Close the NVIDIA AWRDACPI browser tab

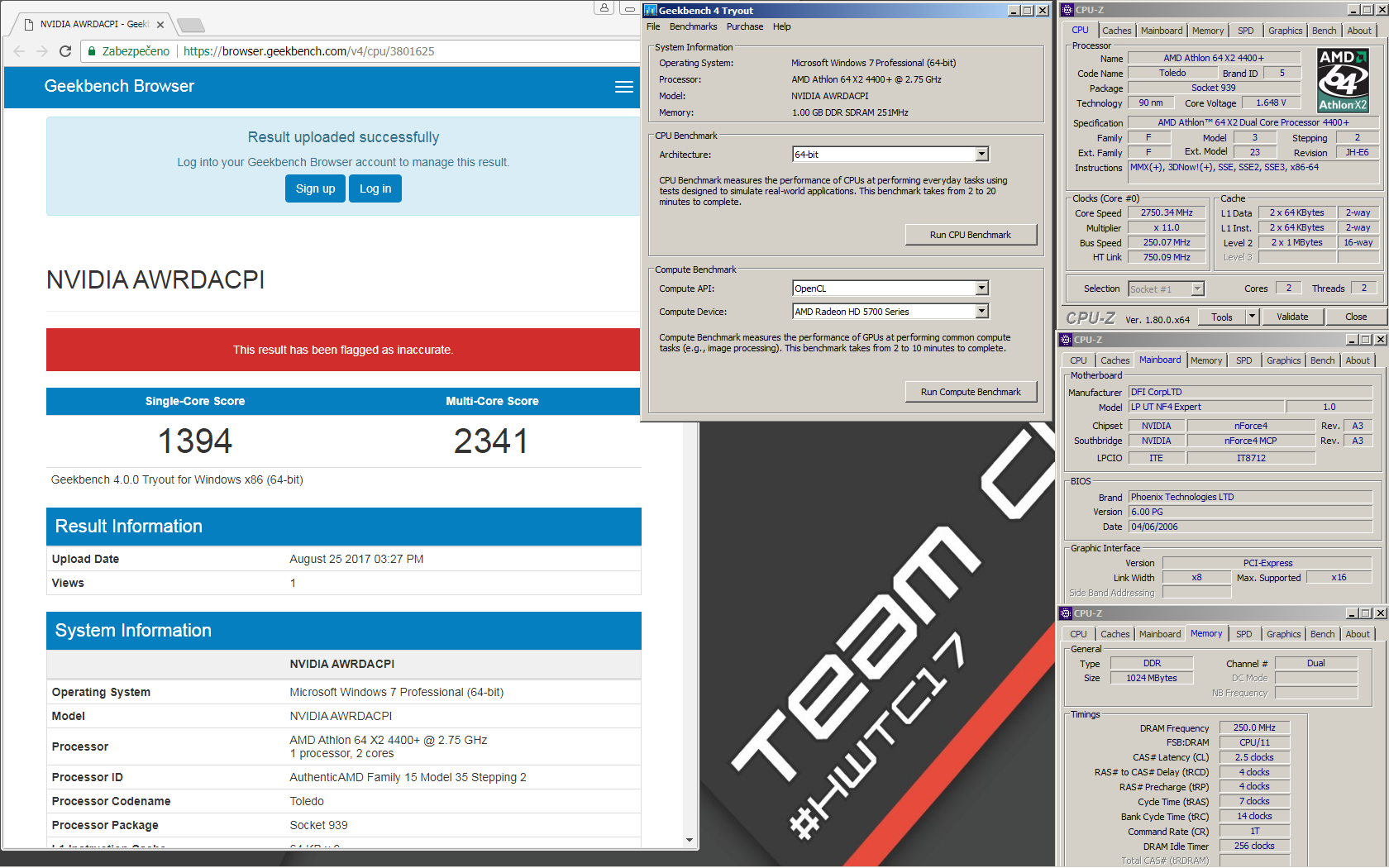click(x=160, y=25)
